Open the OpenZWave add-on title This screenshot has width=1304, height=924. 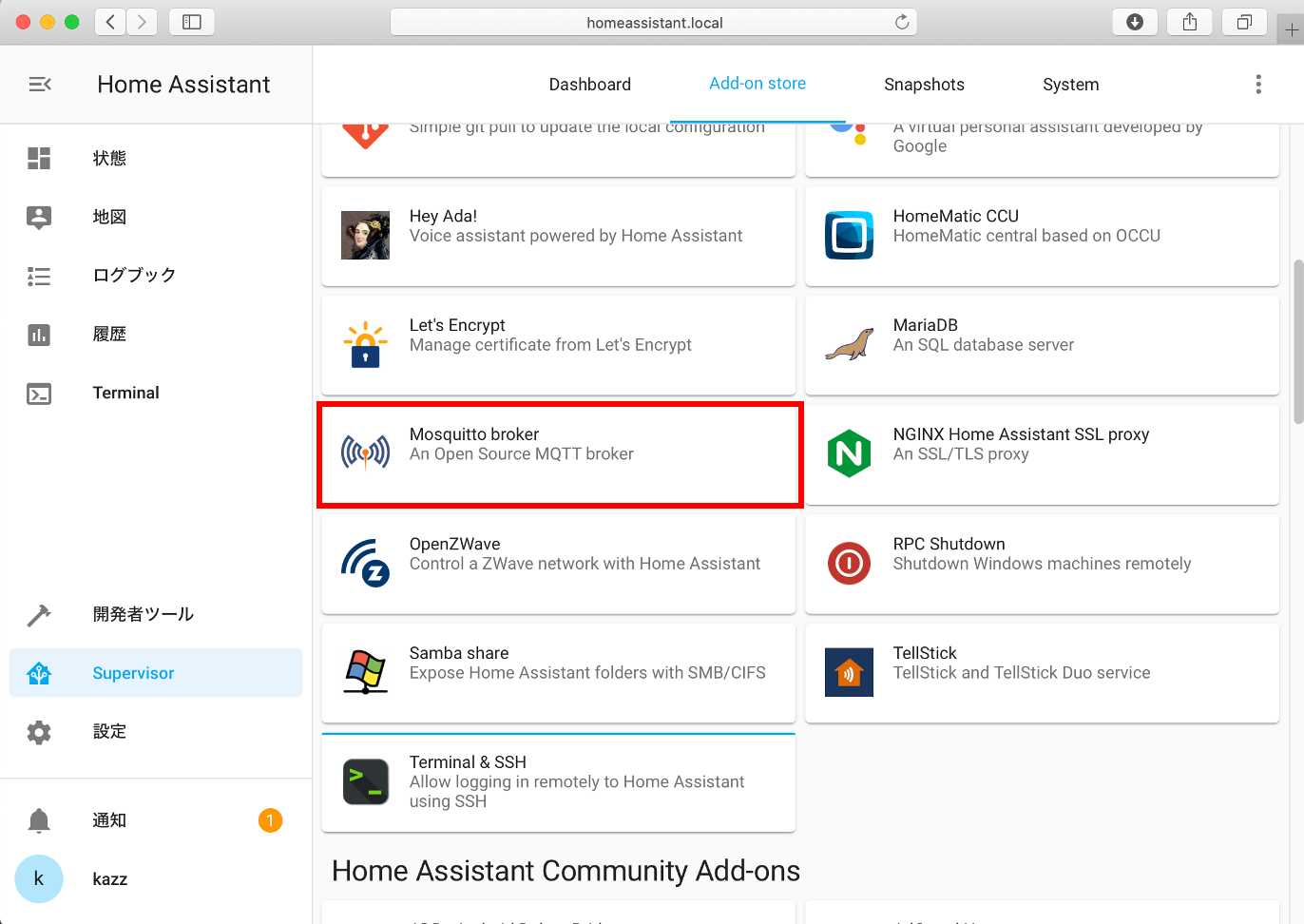(x=455, y=544)
